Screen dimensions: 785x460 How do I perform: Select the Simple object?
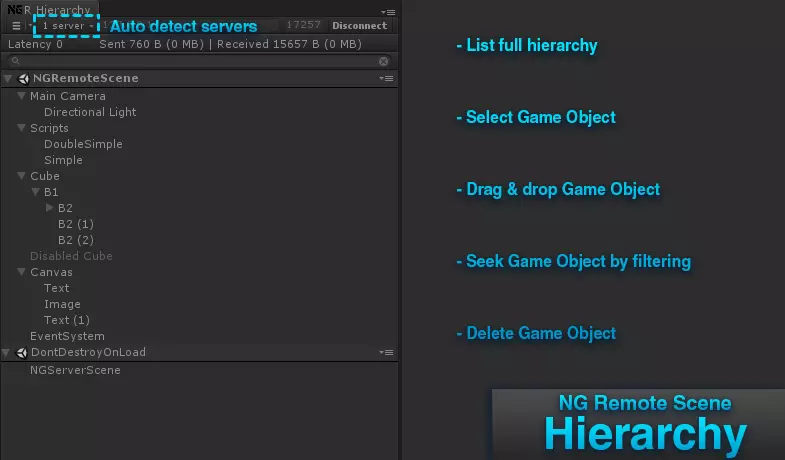(63, 160)
